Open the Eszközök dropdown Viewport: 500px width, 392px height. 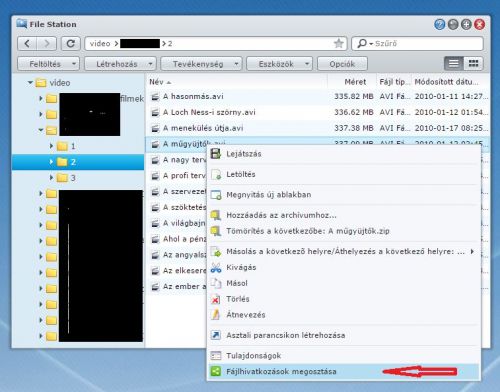[x=279, y=64]
